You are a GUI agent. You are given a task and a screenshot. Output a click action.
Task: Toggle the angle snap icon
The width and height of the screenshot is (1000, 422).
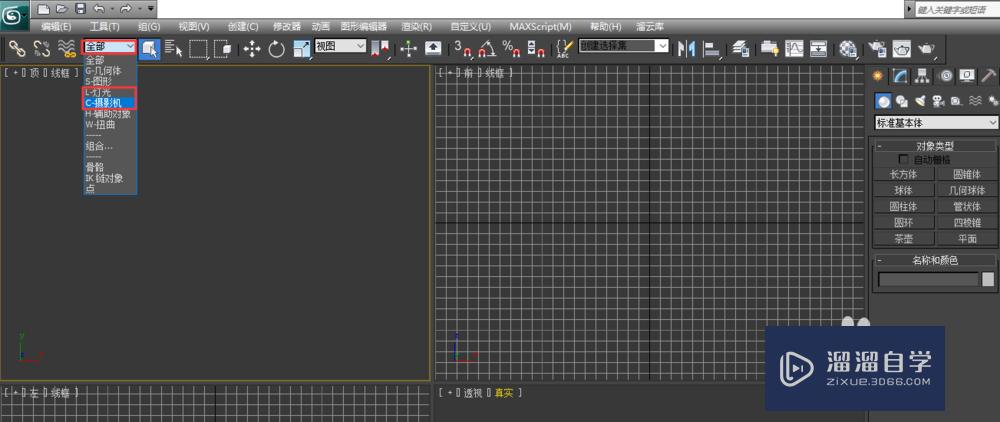point(487,48)
